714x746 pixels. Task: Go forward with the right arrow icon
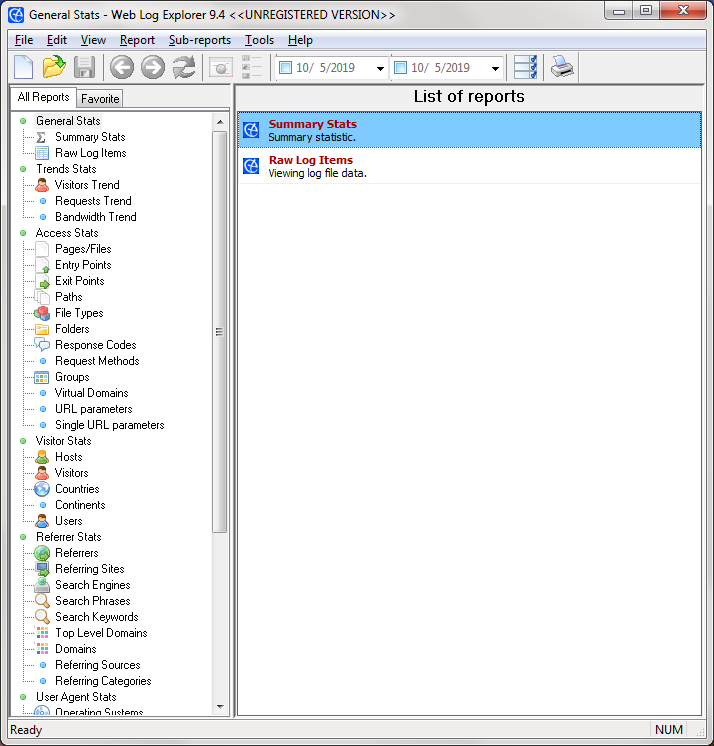[x=153, y=67]
